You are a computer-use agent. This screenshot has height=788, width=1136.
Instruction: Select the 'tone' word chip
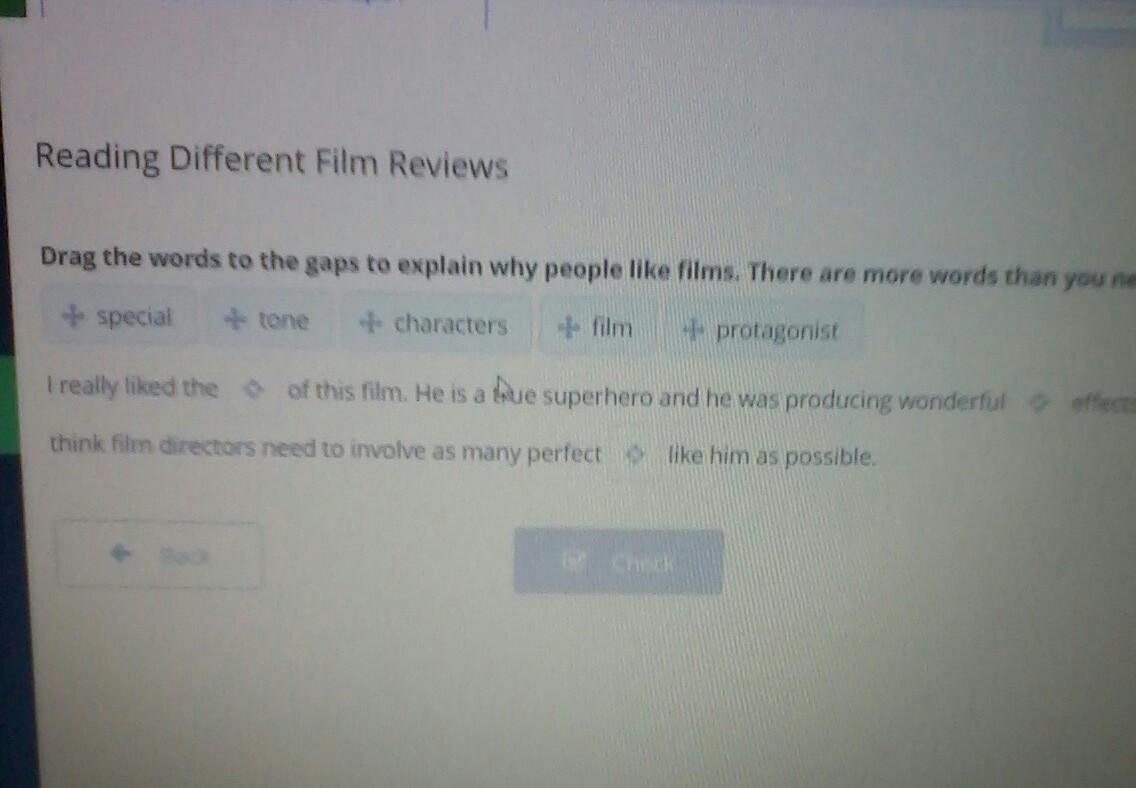[x=269, y=319]
